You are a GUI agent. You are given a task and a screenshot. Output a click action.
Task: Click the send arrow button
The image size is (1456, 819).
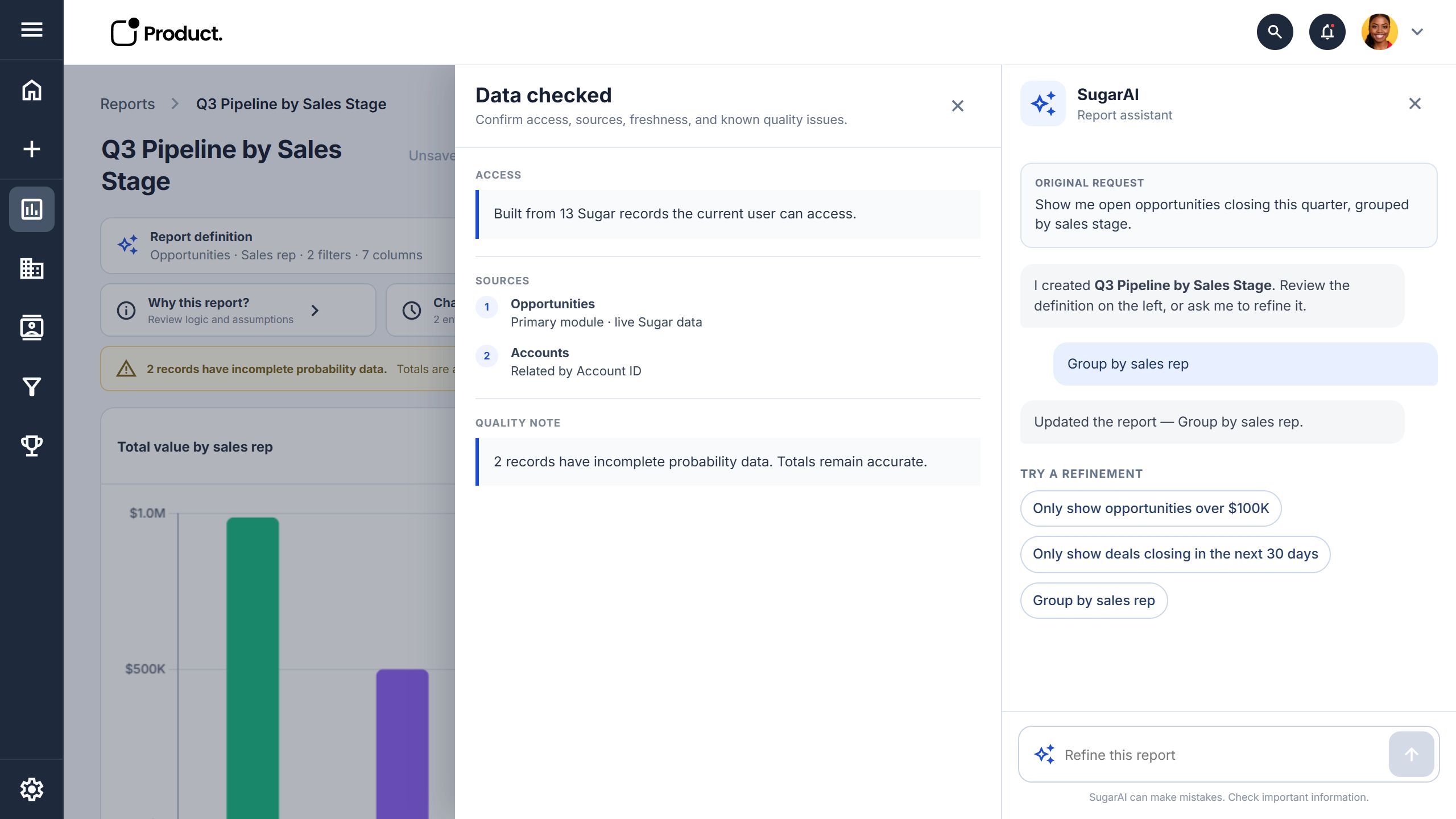tap(1411, 754)
